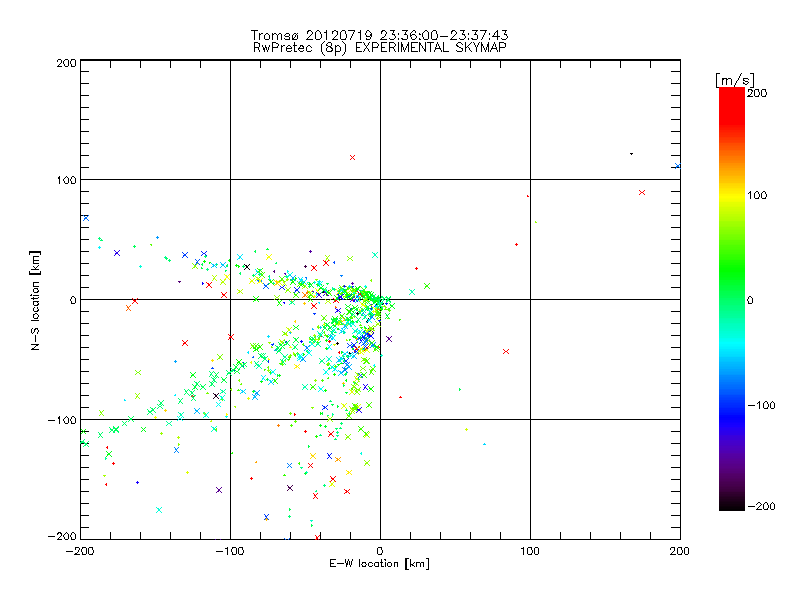Click the x-axis tick label '100'
The width and height of the screenshot is (800, 600).
[x=530, y=551]
